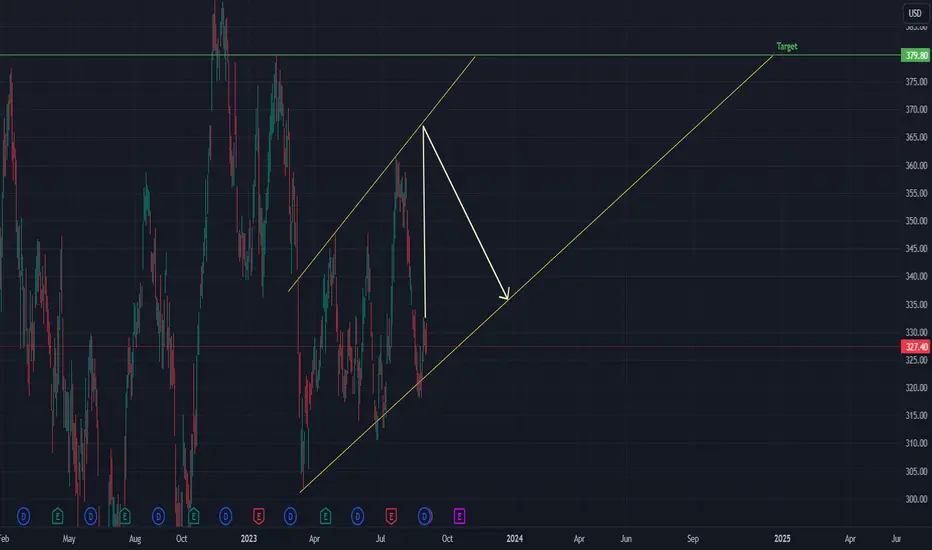
Task: Click the '320.00' price axis value
Action: (916, 388)
